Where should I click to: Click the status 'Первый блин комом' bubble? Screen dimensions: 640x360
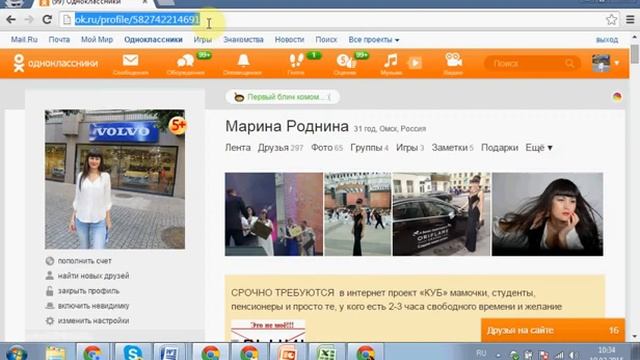pos(282,97)
